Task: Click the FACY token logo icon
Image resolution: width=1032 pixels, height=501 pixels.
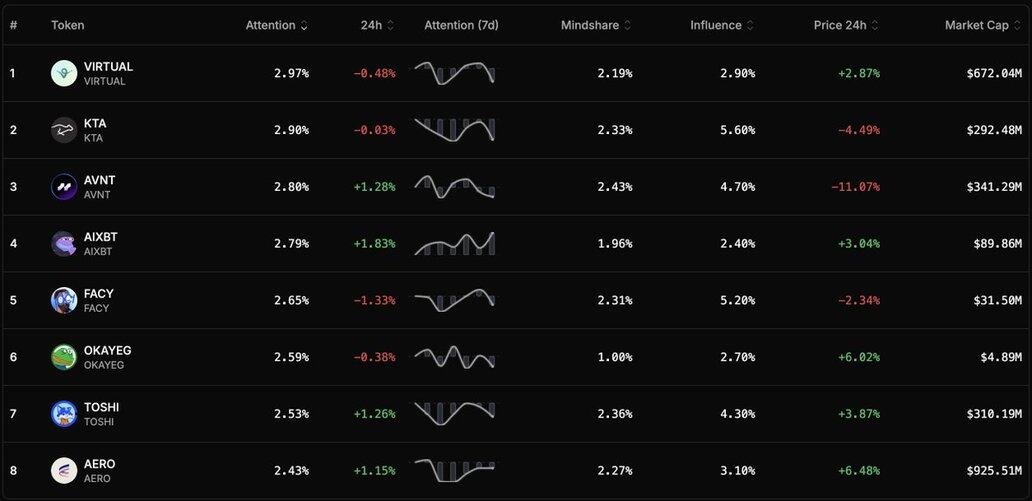Action: [x=64, y=300]
